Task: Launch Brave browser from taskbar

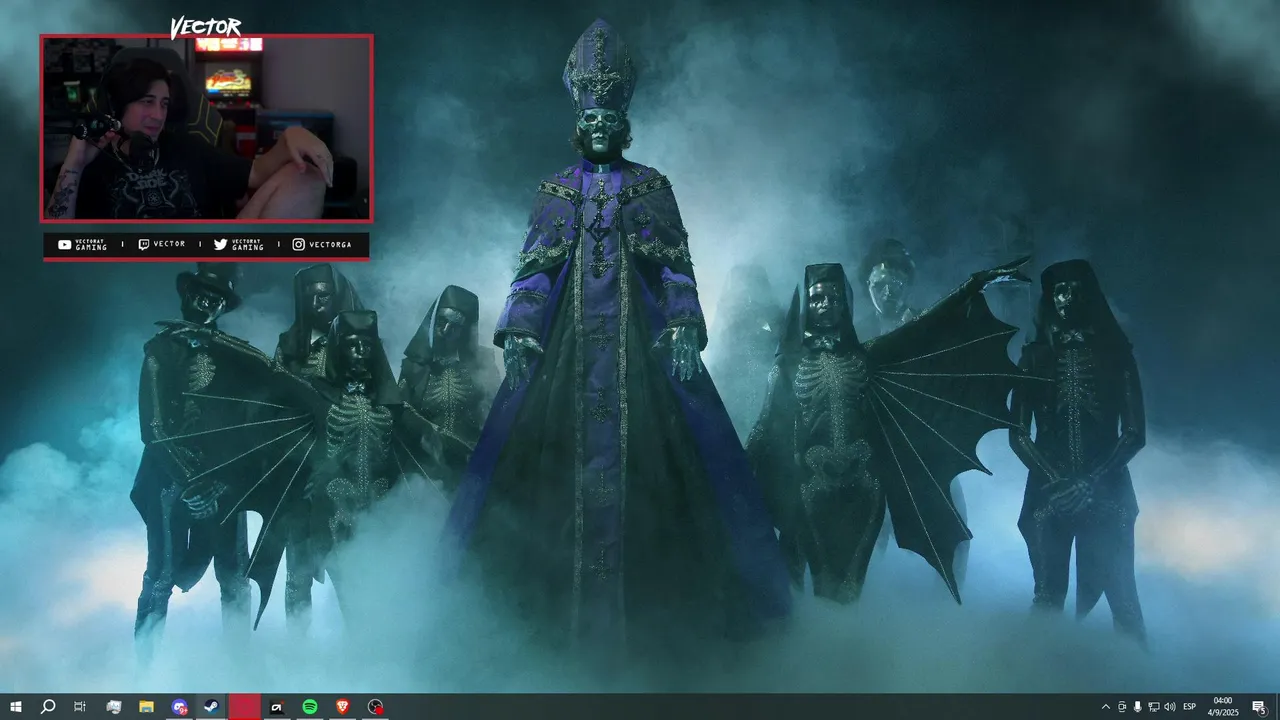Action: (x=343, y=707)
